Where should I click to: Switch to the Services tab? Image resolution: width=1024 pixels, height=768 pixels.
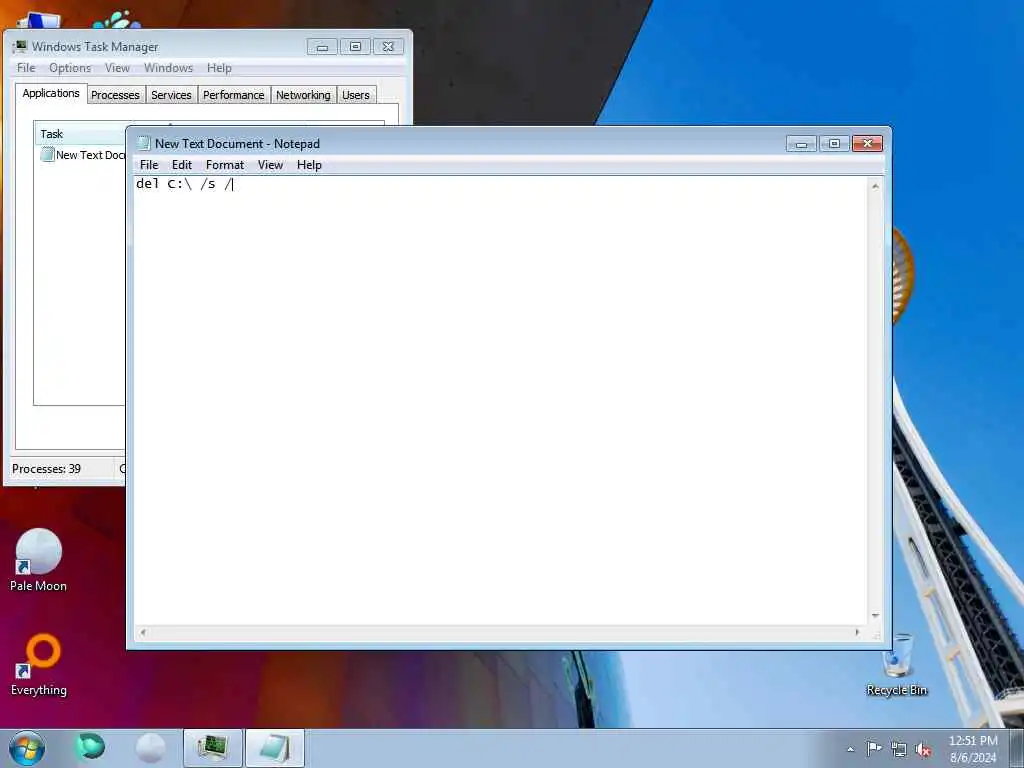click(x=171, y=95)
